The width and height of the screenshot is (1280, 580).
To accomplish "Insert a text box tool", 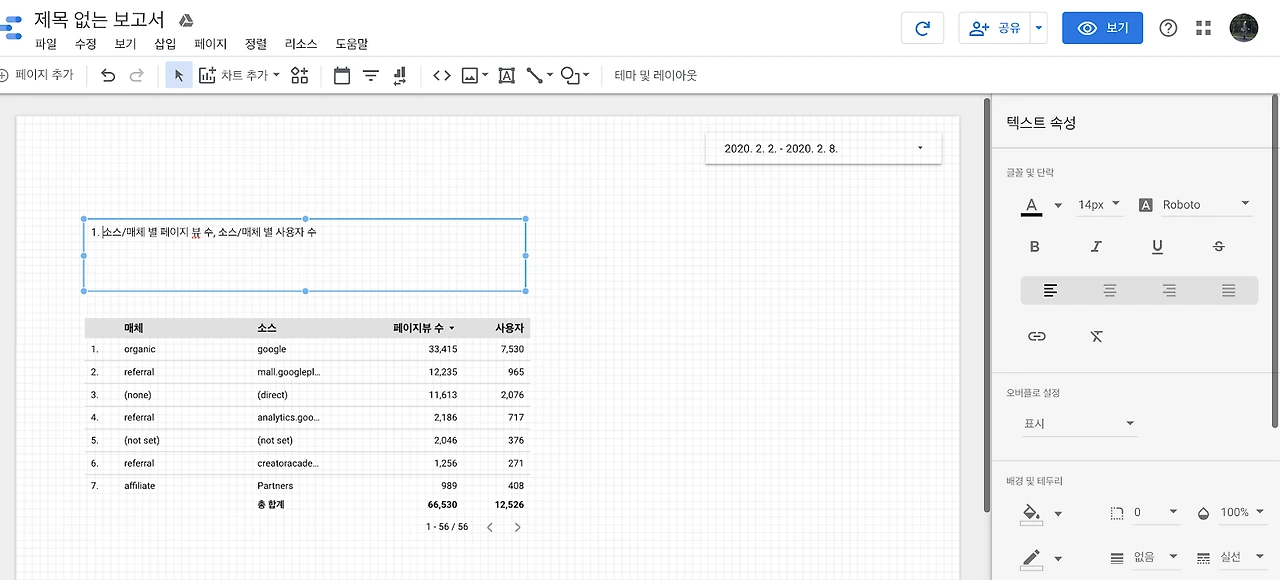I will click(506, 75).
